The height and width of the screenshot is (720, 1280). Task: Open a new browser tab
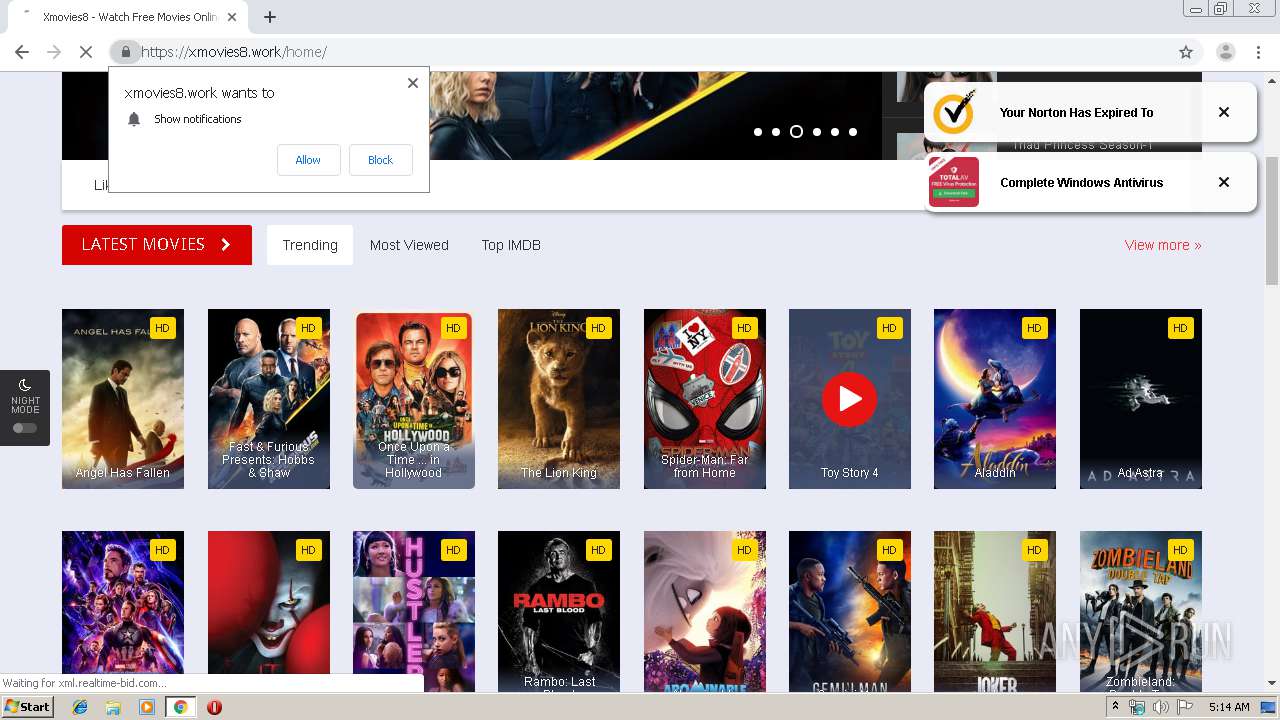click(x=270, y=17)
